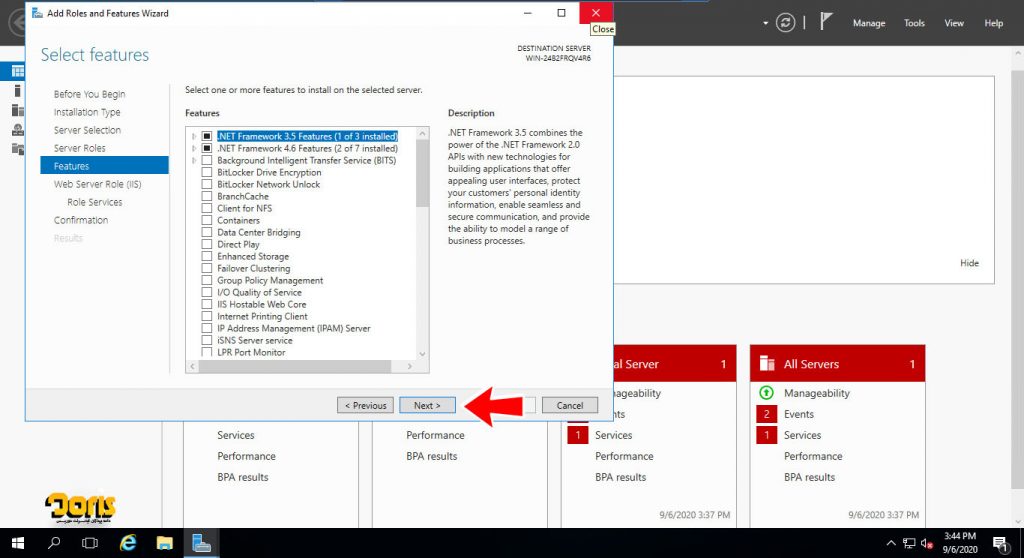Select 'Internet Printing Client' feature row
Image resolution: width=1024 pixels, height=558 pixels.
point(262,316)
